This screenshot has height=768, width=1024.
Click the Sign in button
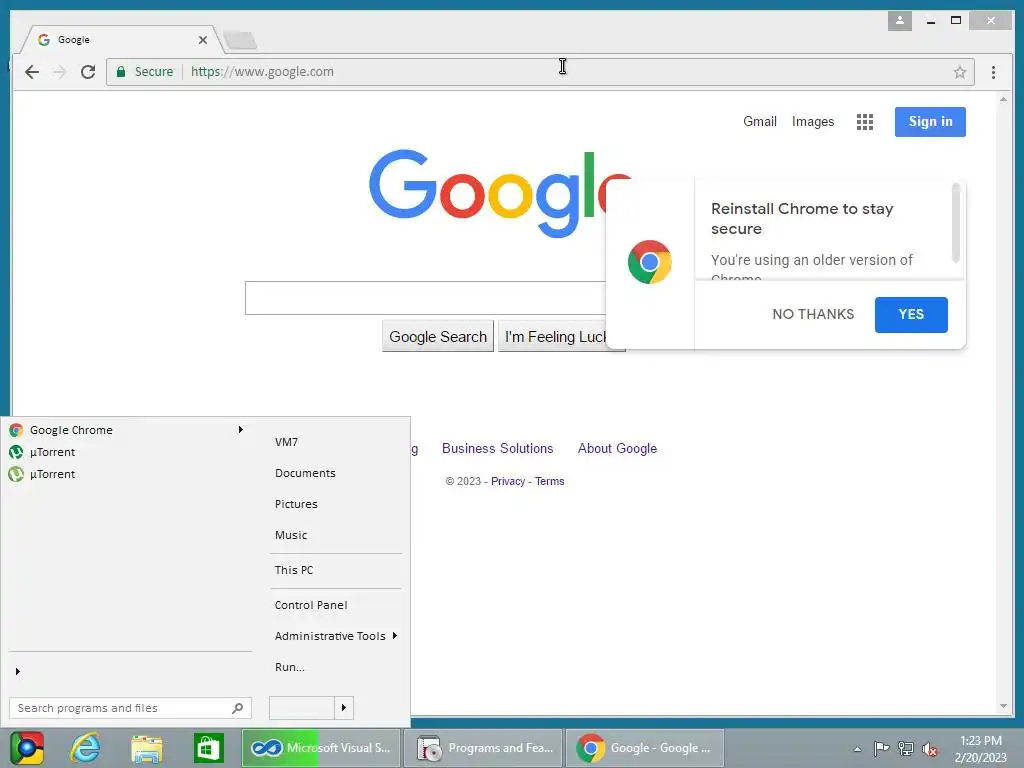tap(930, 121)
